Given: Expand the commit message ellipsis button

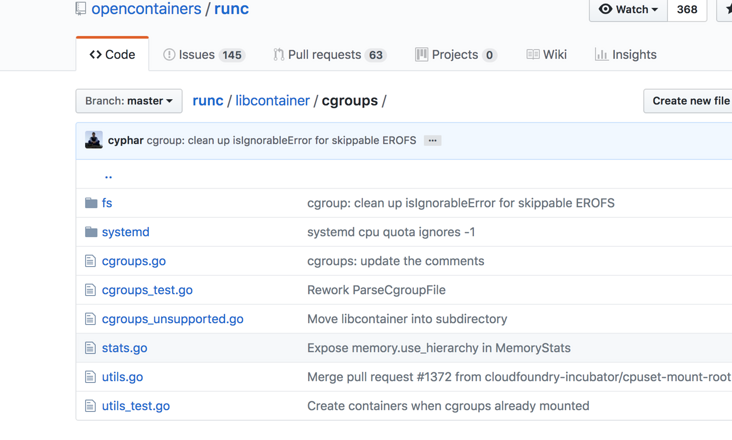Looking at the screenshot, I should (x=433, y=140).
